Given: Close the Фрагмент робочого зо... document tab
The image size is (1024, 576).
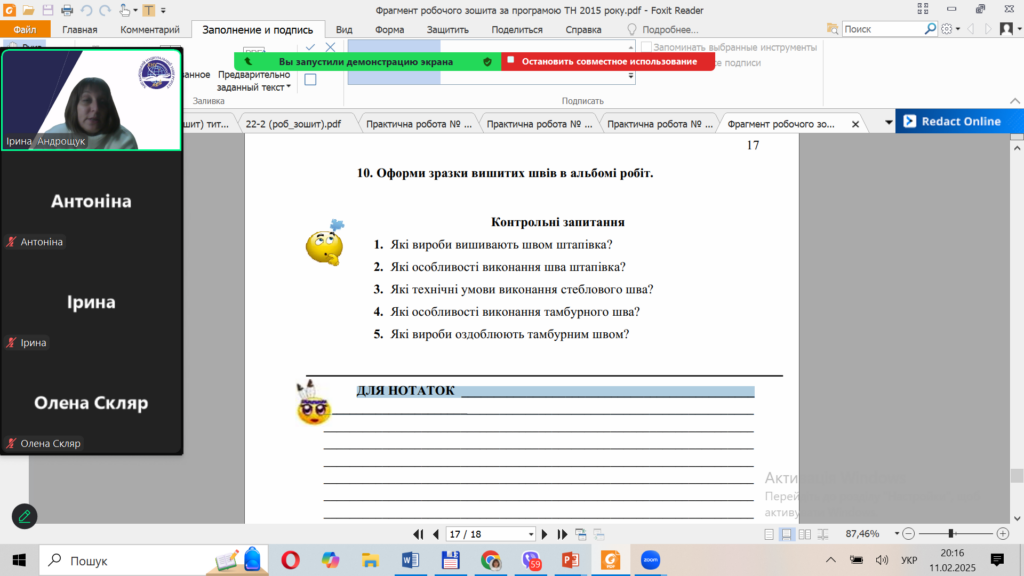Looking at the screenshot, I should click(x=855, y=124).
